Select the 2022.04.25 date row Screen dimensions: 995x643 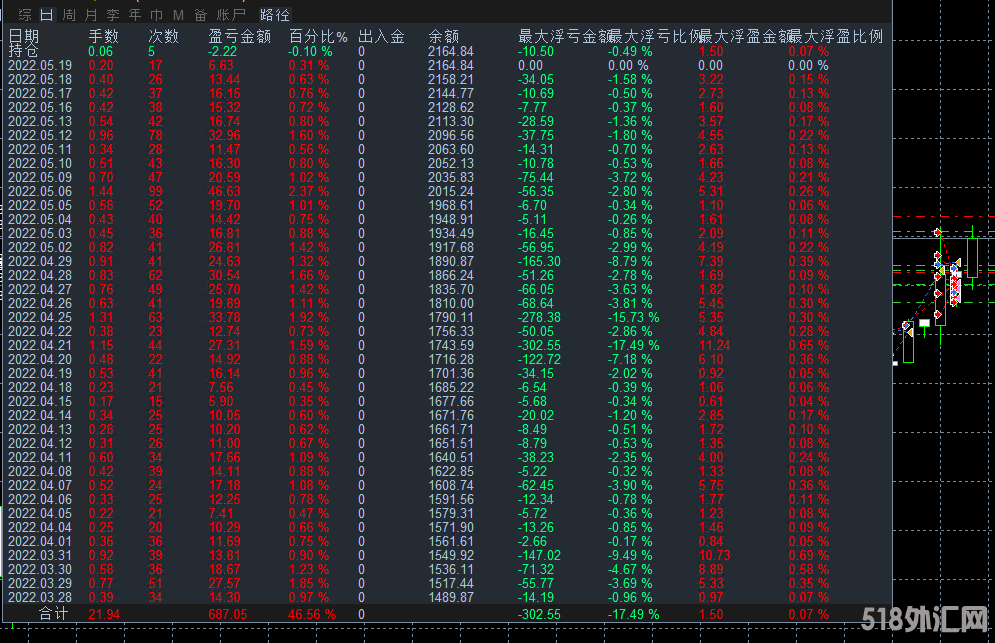pos(40,317)
